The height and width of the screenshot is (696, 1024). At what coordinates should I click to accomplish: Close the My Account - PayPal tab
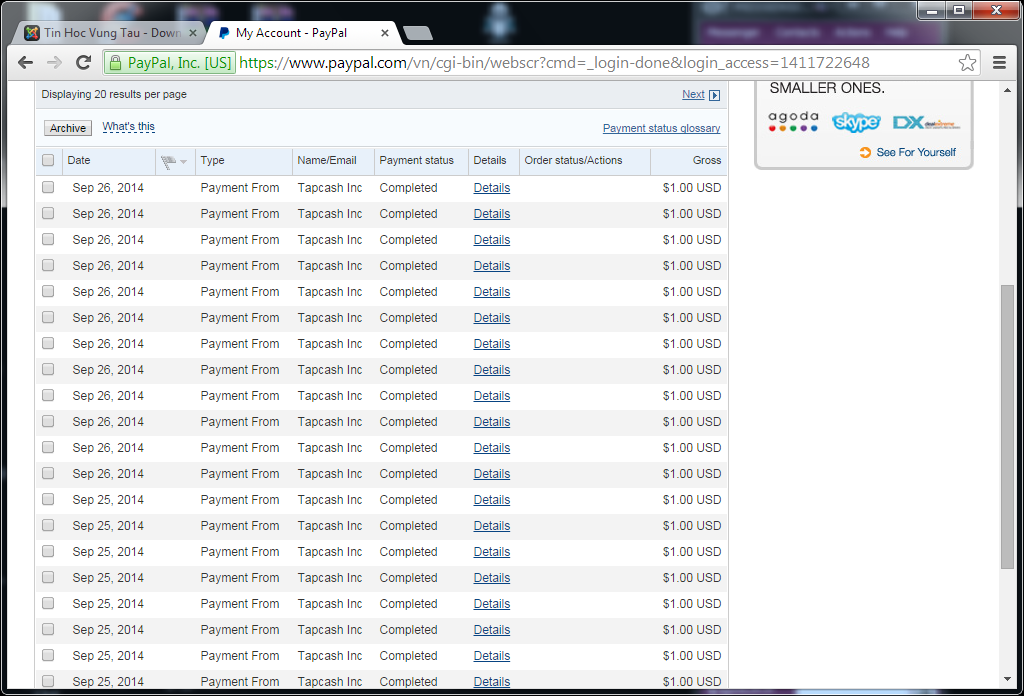[x=385, y=33]
